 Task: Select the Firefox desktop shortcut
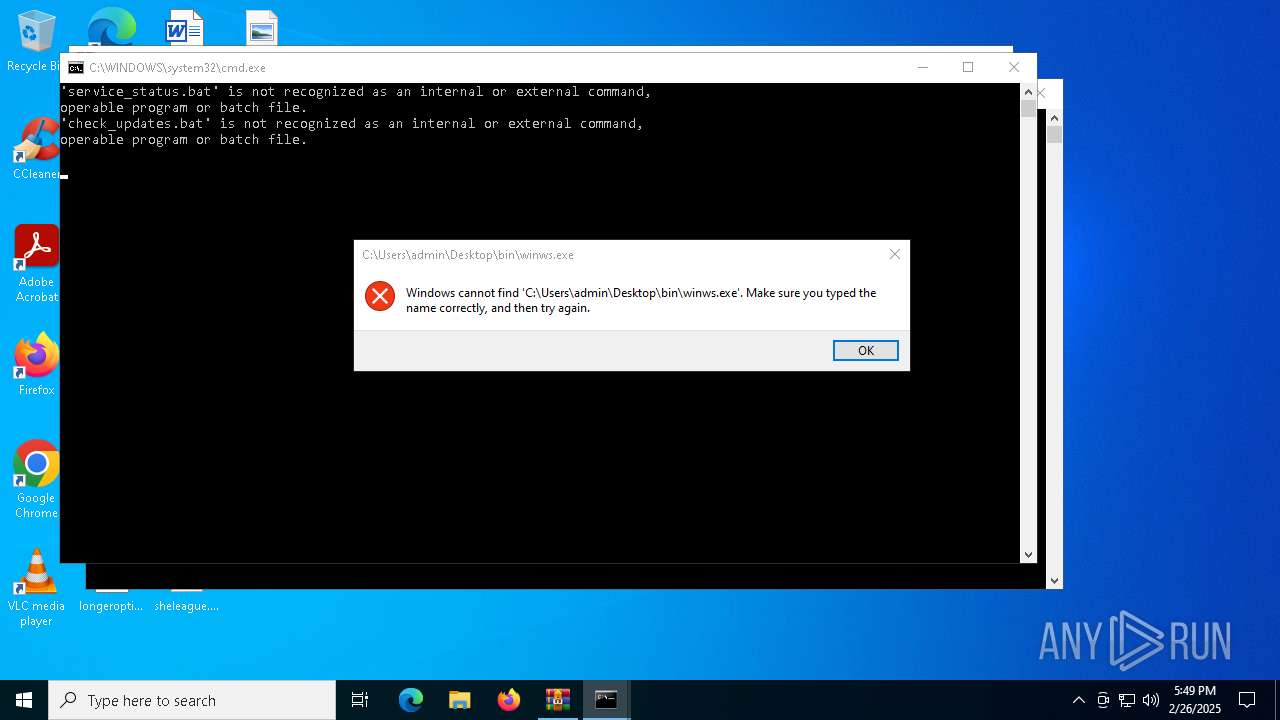36,365
